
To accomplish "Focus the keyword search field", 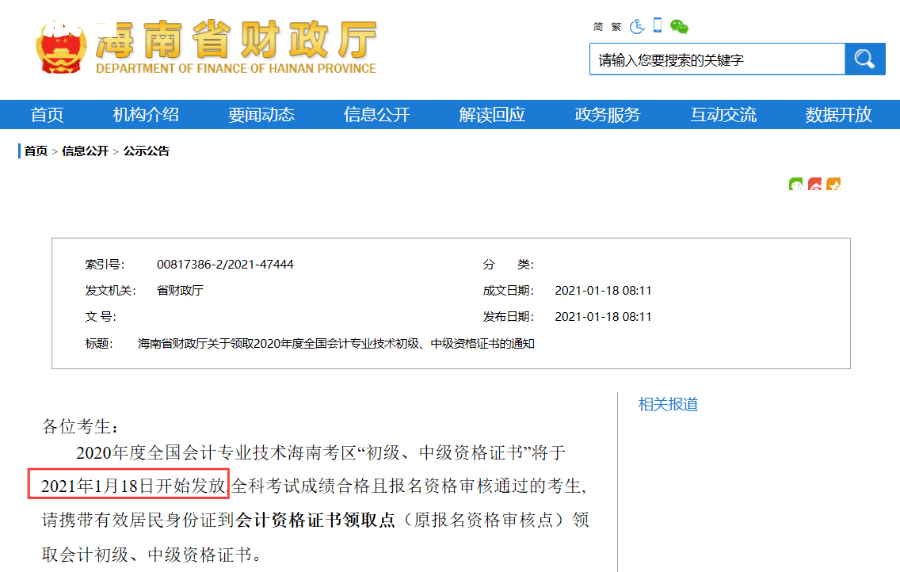I will pyautogui.click(x=717, y=59).
